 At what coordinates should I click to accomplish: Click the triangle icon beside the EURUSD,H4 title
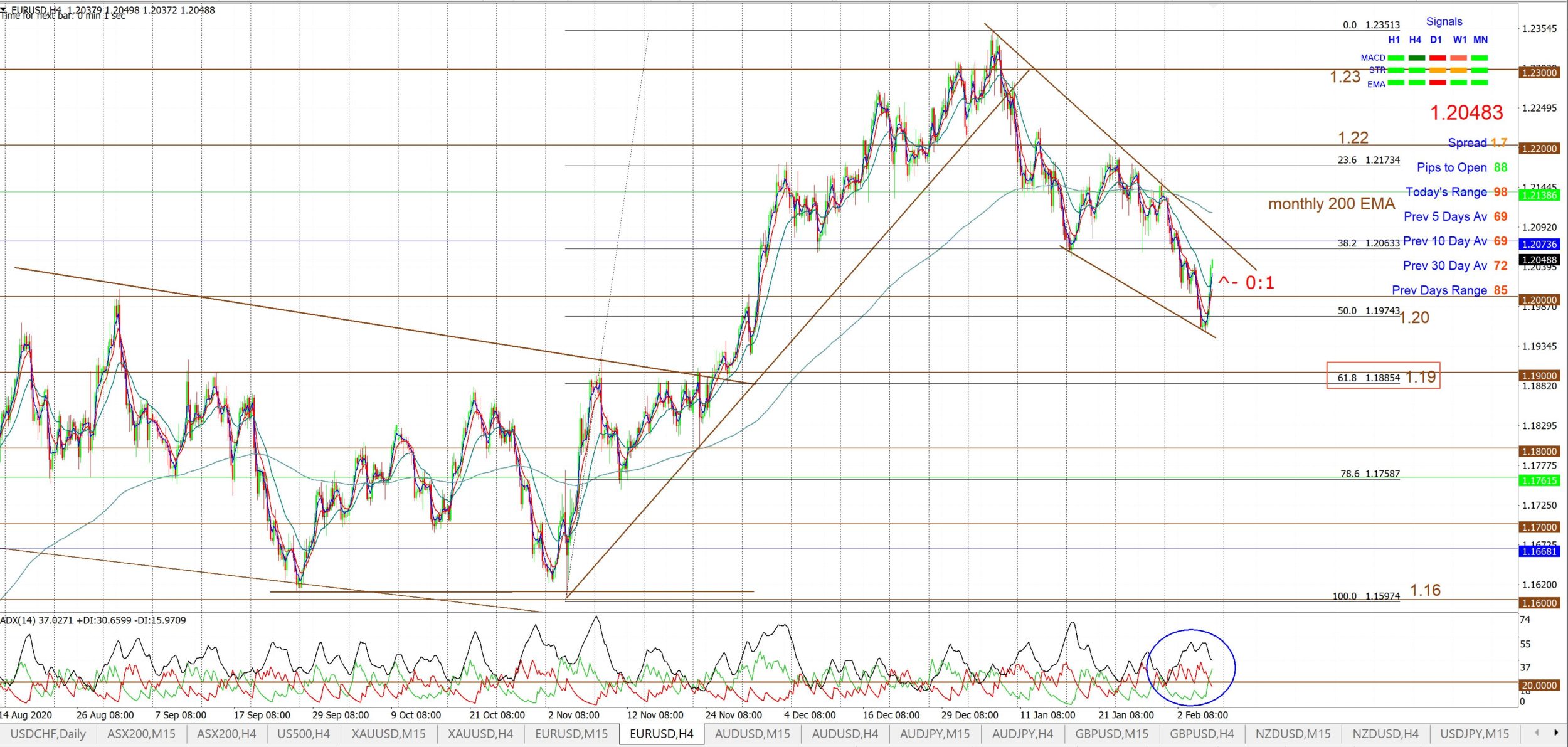point(4,9)
